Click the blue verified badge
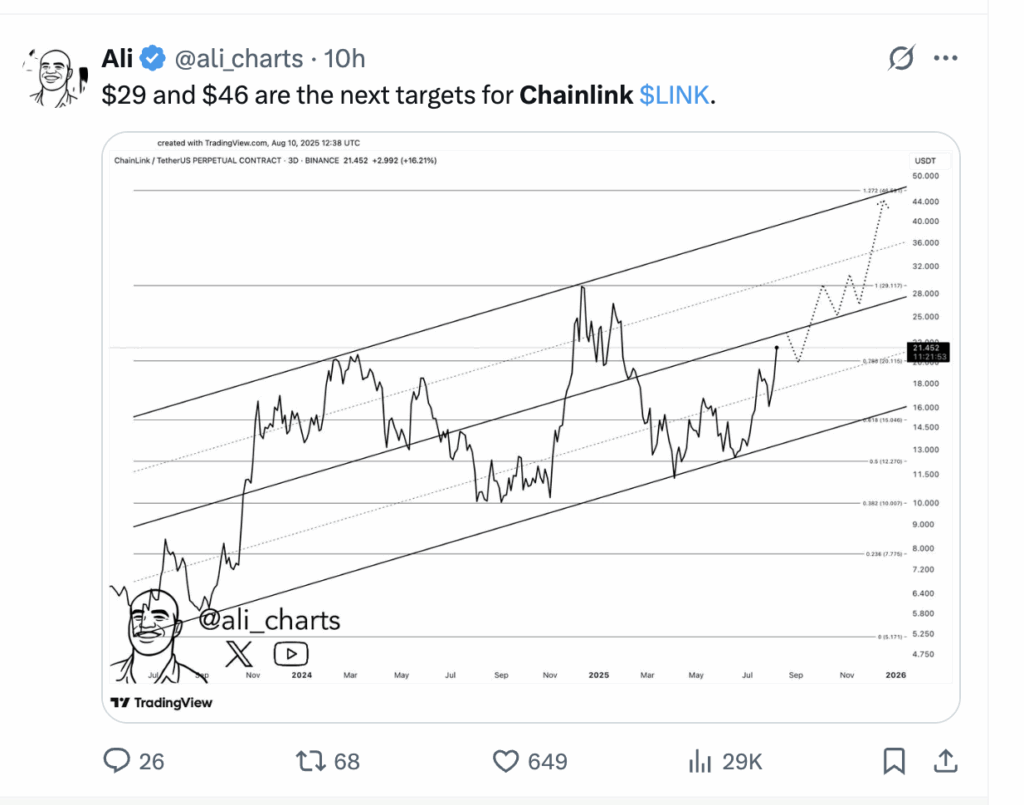 click(x=153, y=59)
